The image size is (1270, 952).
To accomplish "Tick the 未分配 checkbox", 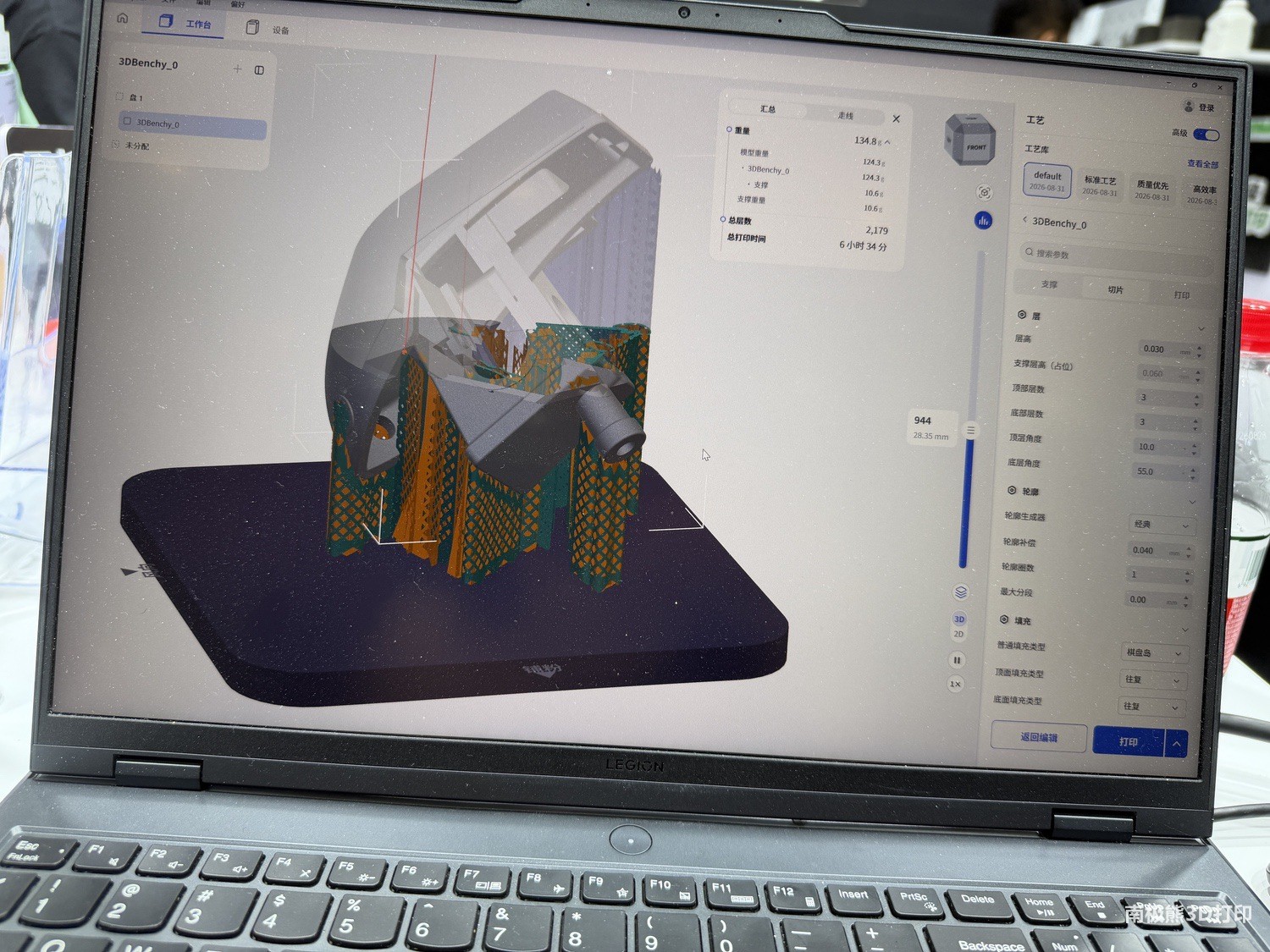I will [116, 145].
